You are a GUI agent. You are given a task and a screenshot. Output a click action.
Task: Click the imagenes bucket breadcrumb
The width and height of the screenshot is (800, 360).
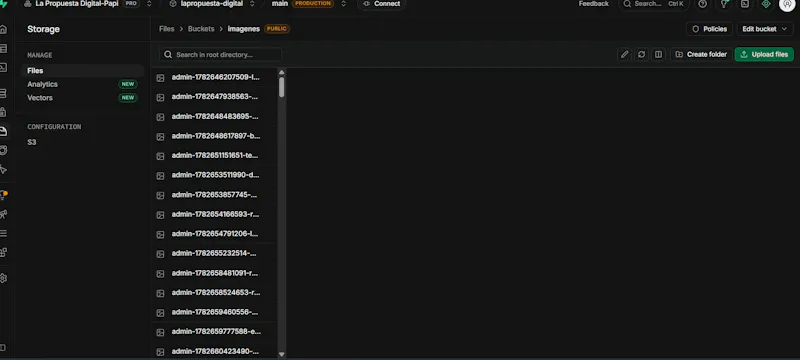pyautogui.click(x=244, y=29)
